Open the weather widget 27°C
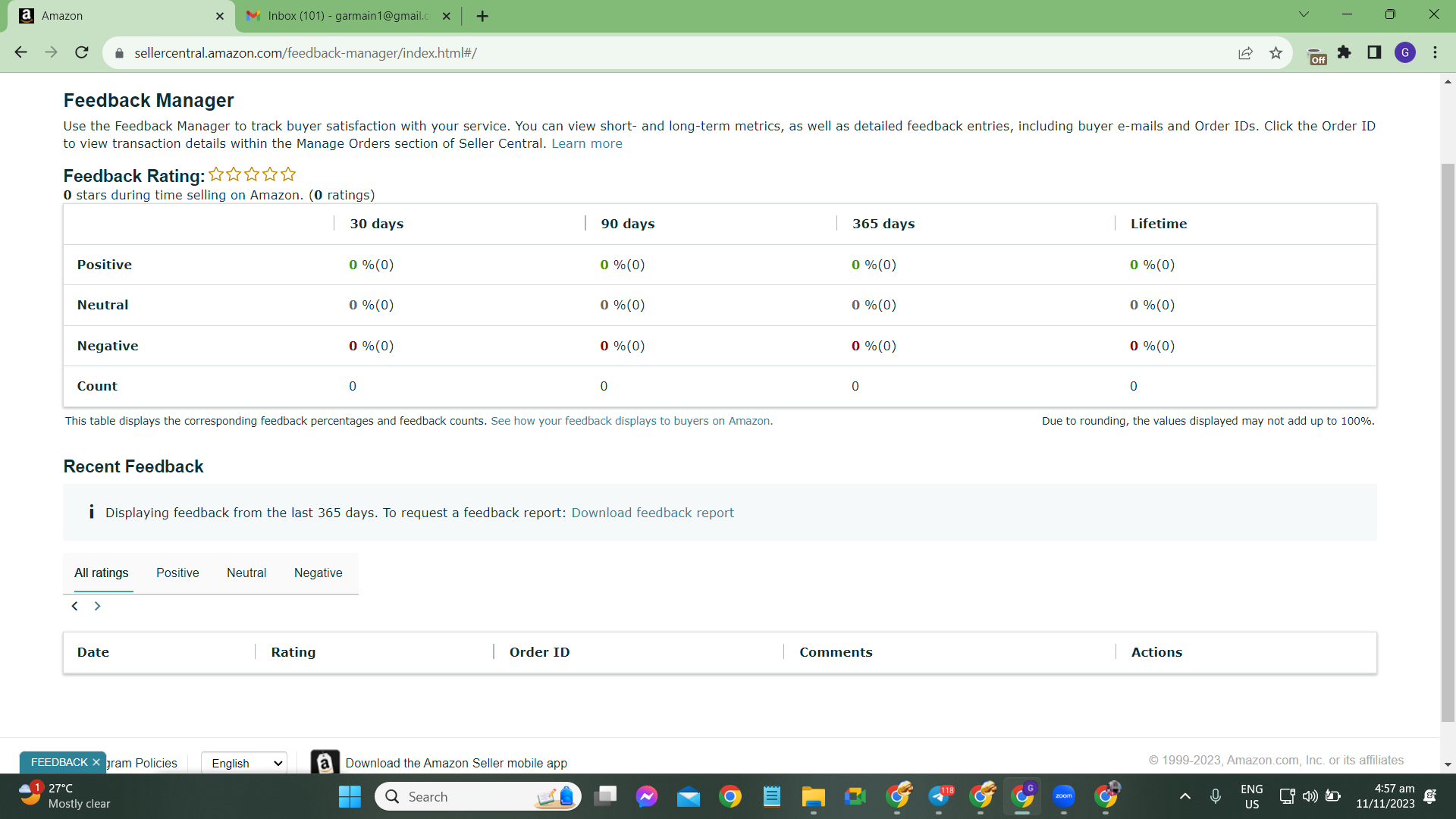The image size is (1456, 819). [65, 796]
